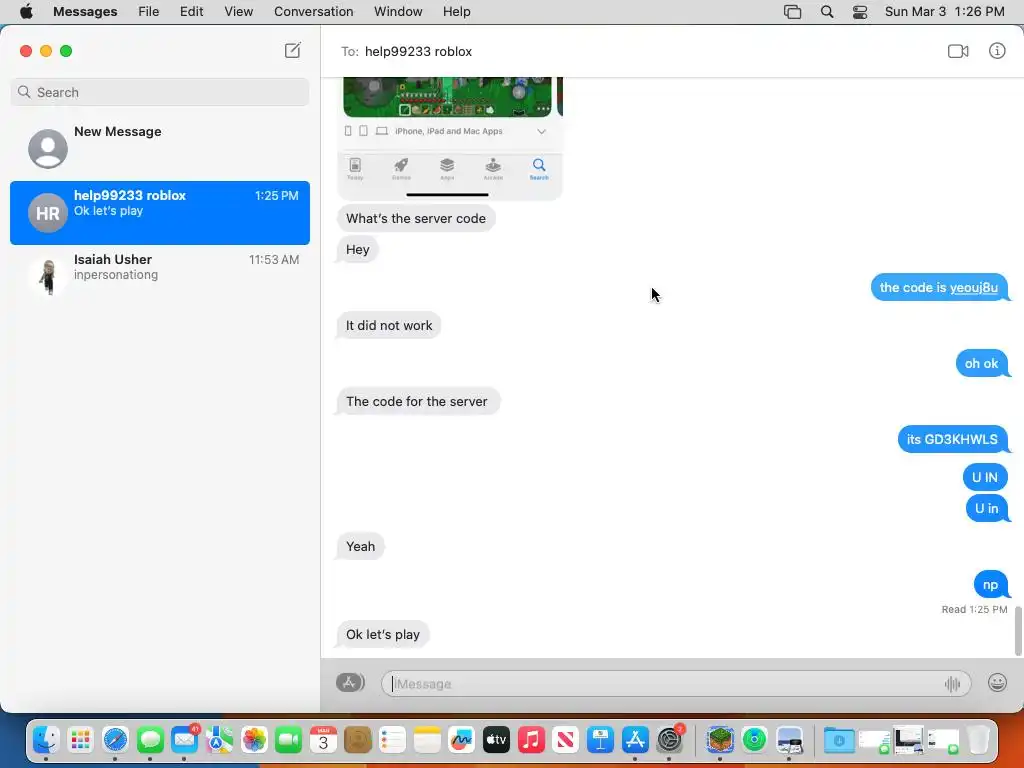The image size is (1024, 768).
Task: Open Finder from the dock
Action: [x=46, y=740]
